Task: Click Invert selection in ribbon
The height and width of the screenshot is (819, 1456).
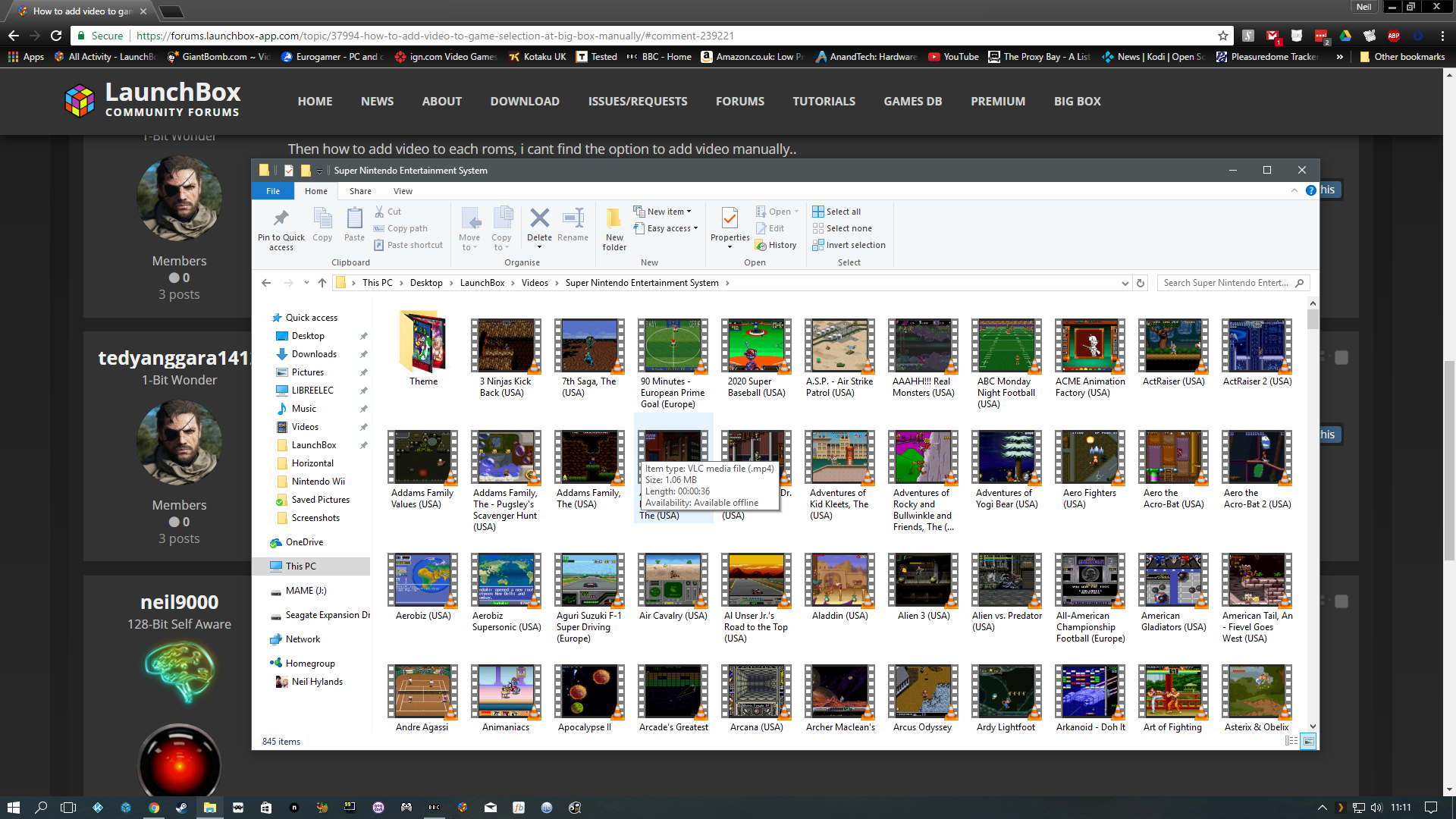Action: 849,245
